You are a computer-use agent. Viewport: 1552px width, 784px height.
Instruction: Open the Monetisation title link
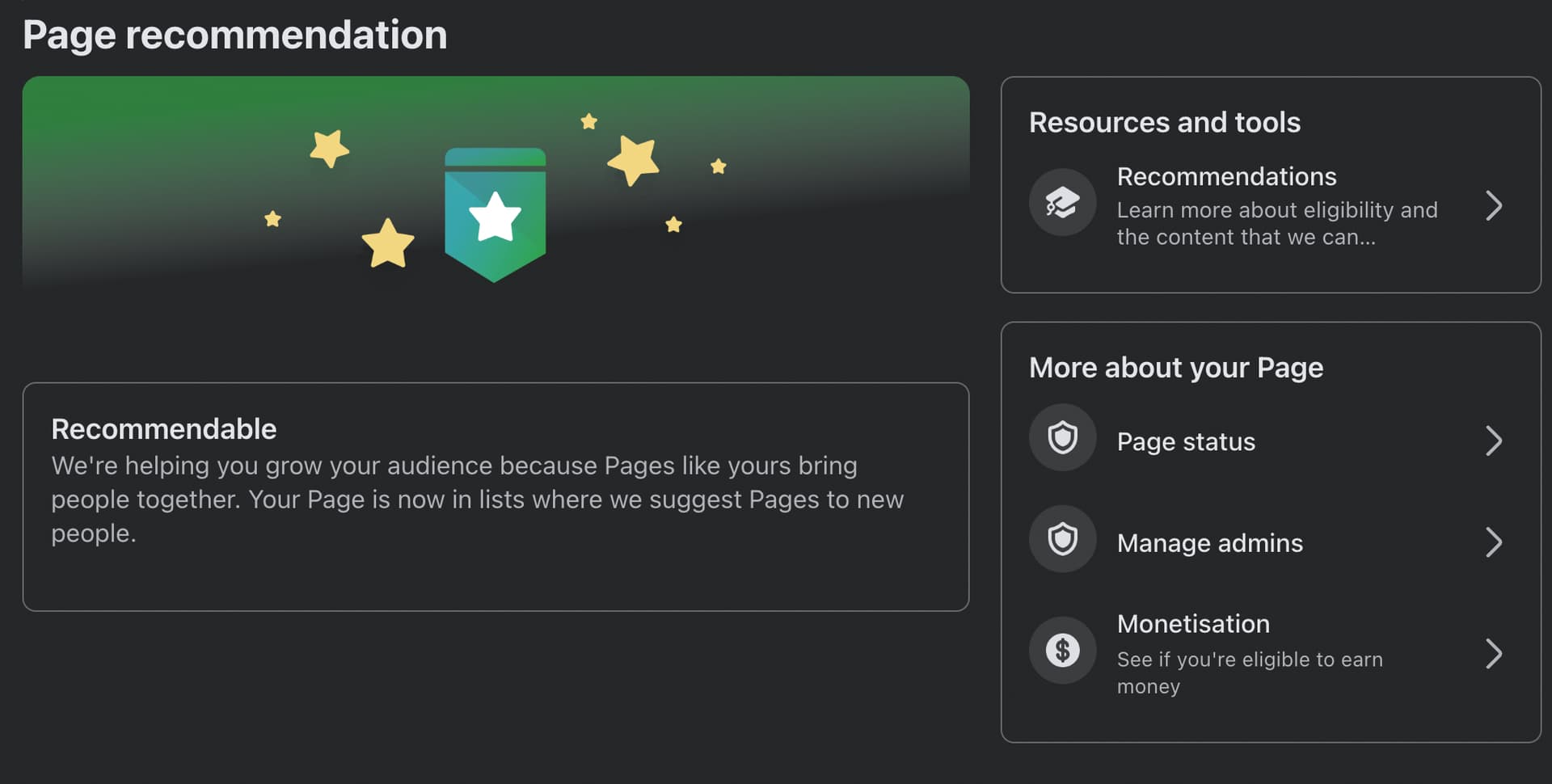(1193, 624)
